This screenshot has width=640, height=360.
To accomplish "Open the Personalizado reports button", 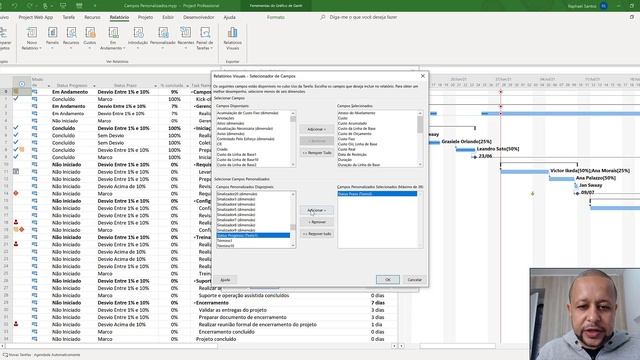I will tap(163, 37).
